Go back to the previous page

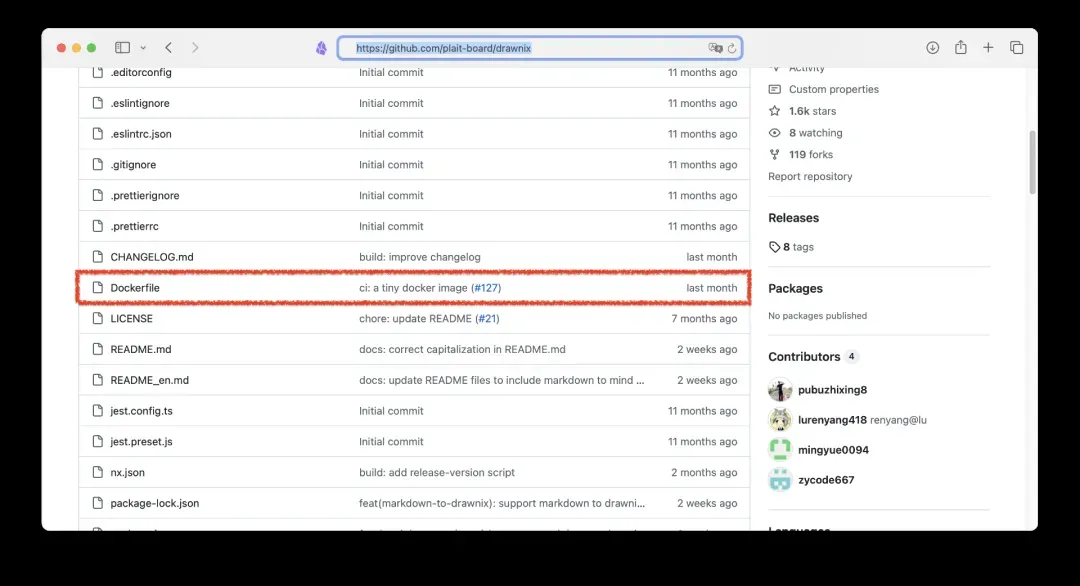[x=168, y=48]
